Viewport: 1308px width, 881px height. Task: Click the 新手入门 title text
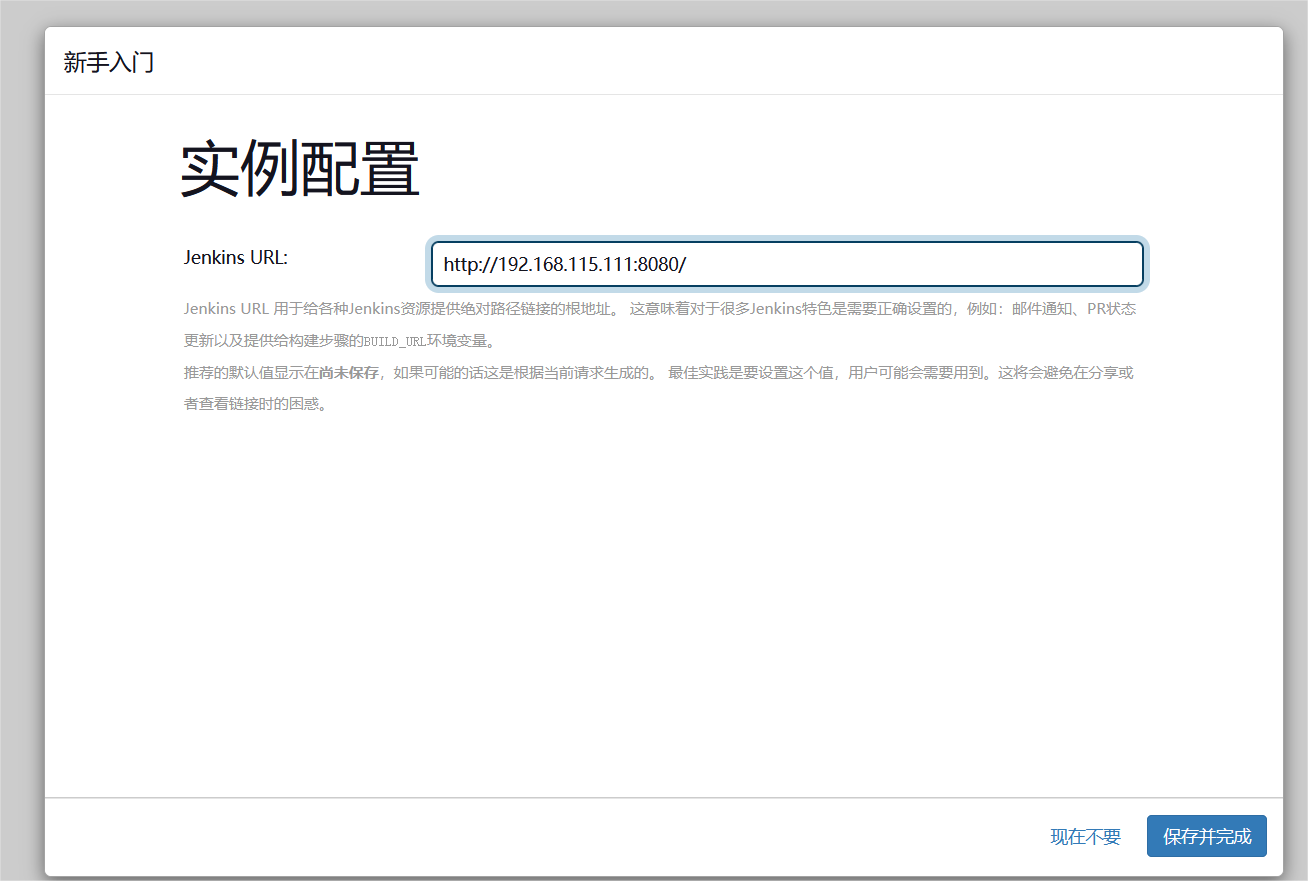108,62
